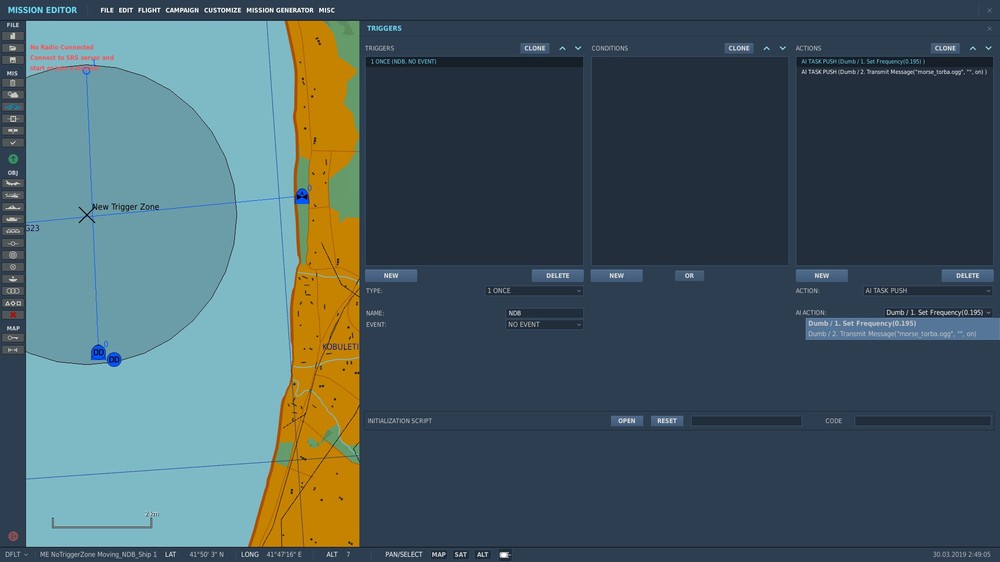Click NEW button under the triggers list
Screen dimensions: 1000x562
pyautogui.click(x=391, y=276)
